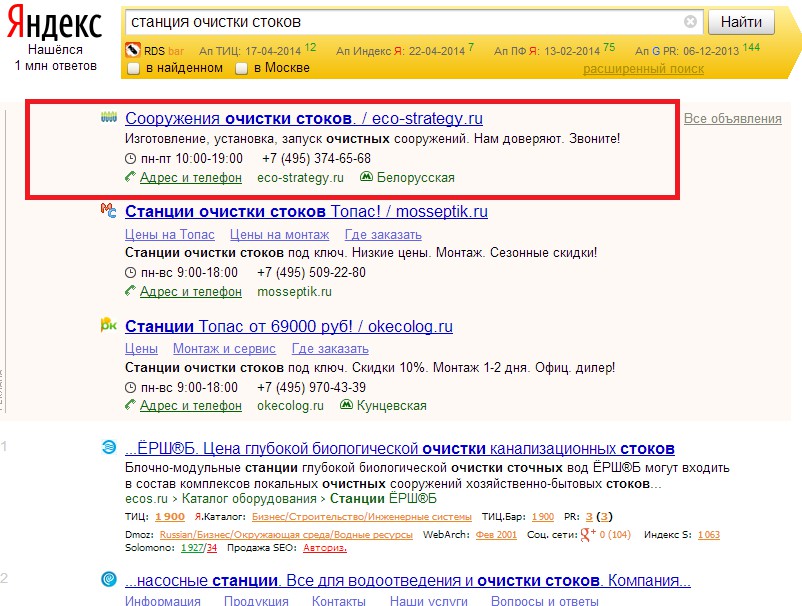Click the phone icon in the eco-strategy ad
This screenshot has width=802, height=606.
click(130, 177)
